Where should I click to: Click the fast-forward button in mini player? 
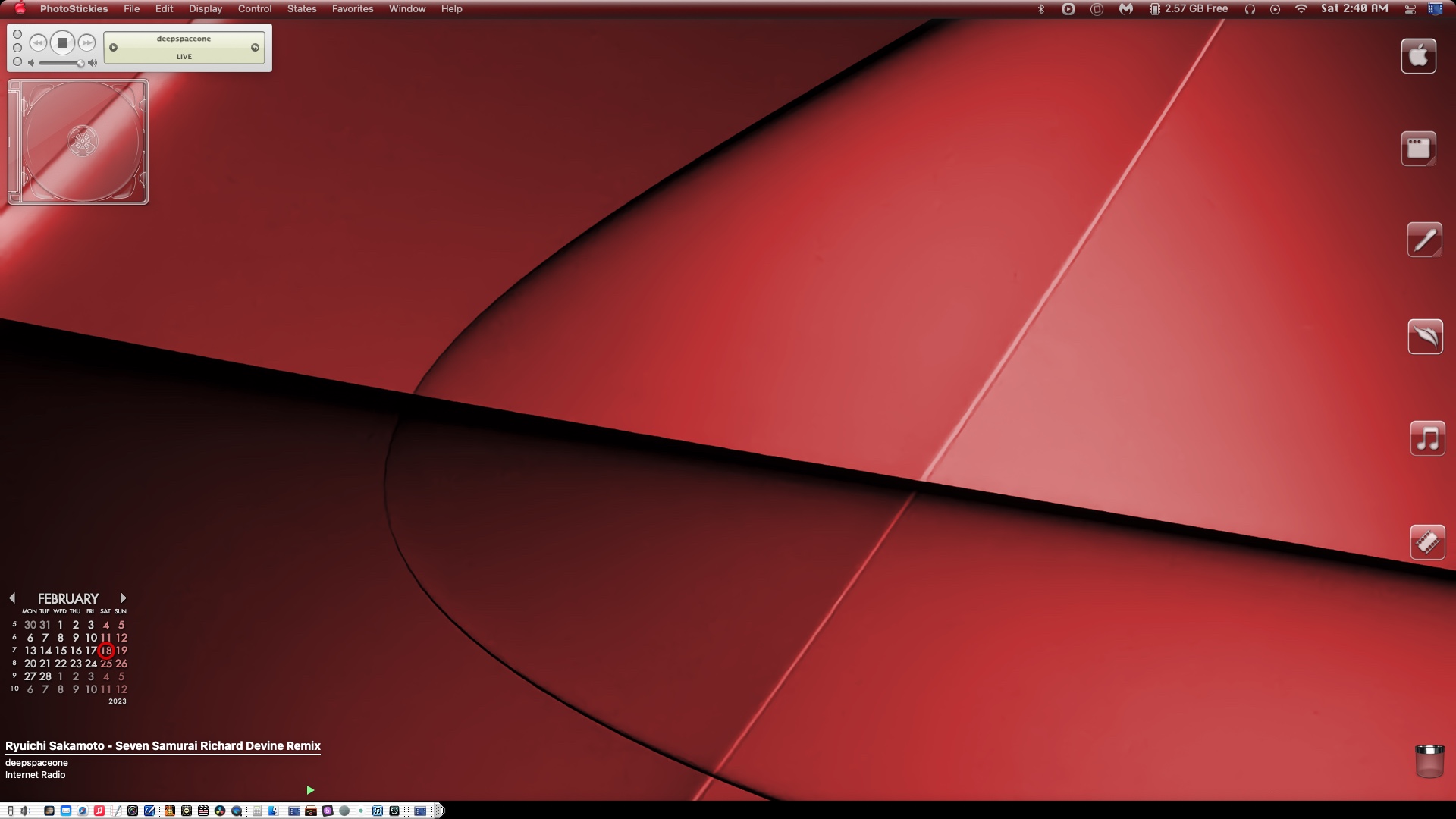coord(87,43)
